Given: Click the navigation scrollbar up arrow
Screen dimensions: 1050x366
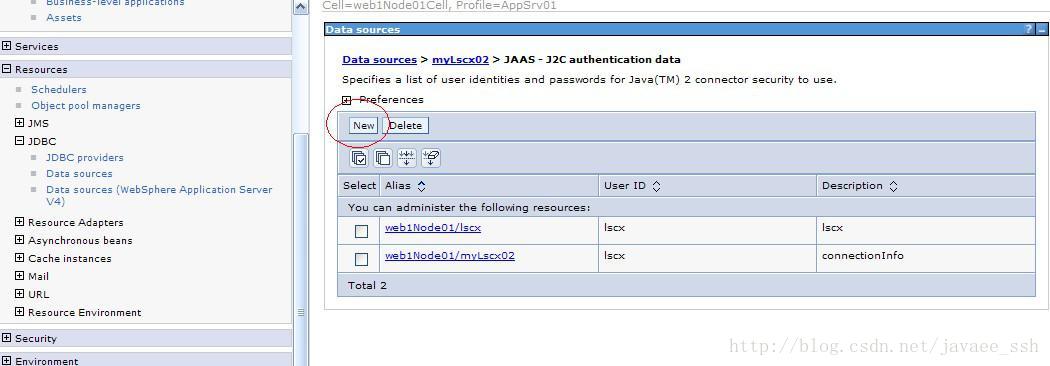Looking at the screenshot, I should click(x=301, y=7).
